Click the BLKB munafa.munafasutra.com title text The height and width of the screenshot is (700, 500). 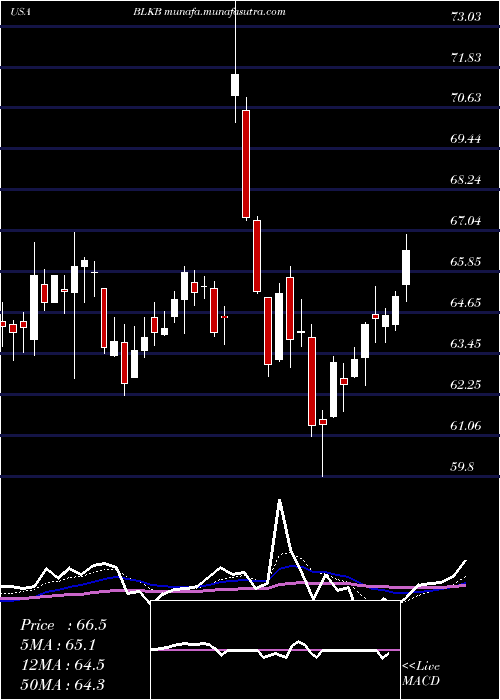pyautogui.click(x=209, y=12)
